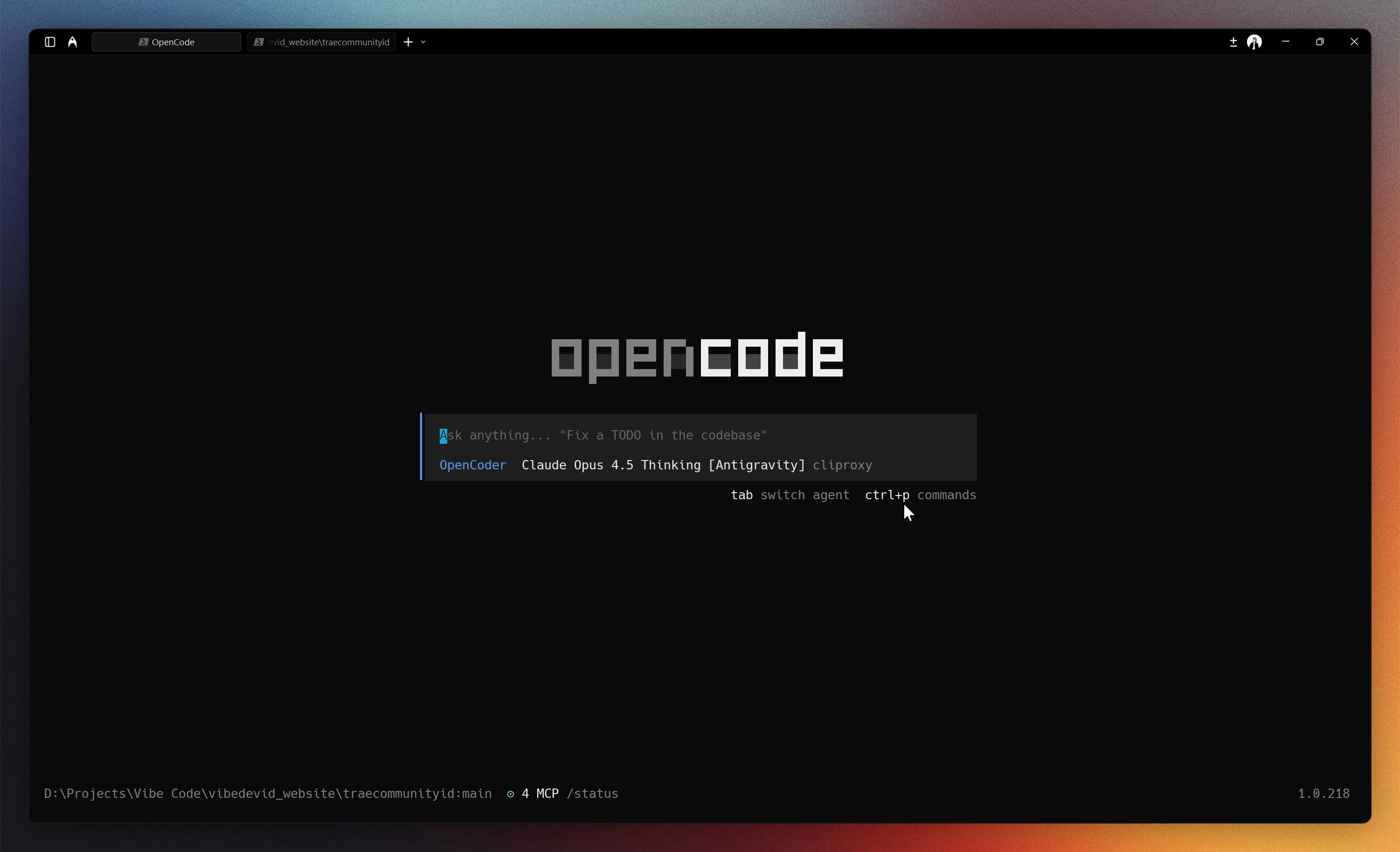Click the tab switch agent hint
Image resolution: width=1400 pixels, height=852 pixels.
coord(790,495)
